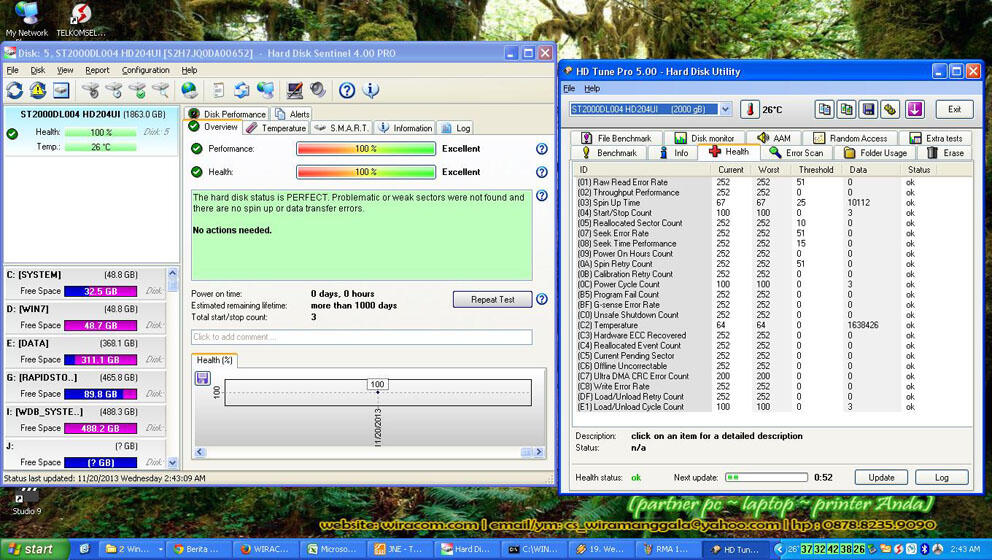Click HD Tune copy text to clipboard icon
The width and height of the screenshot is (992, 560).
[824, 109]
